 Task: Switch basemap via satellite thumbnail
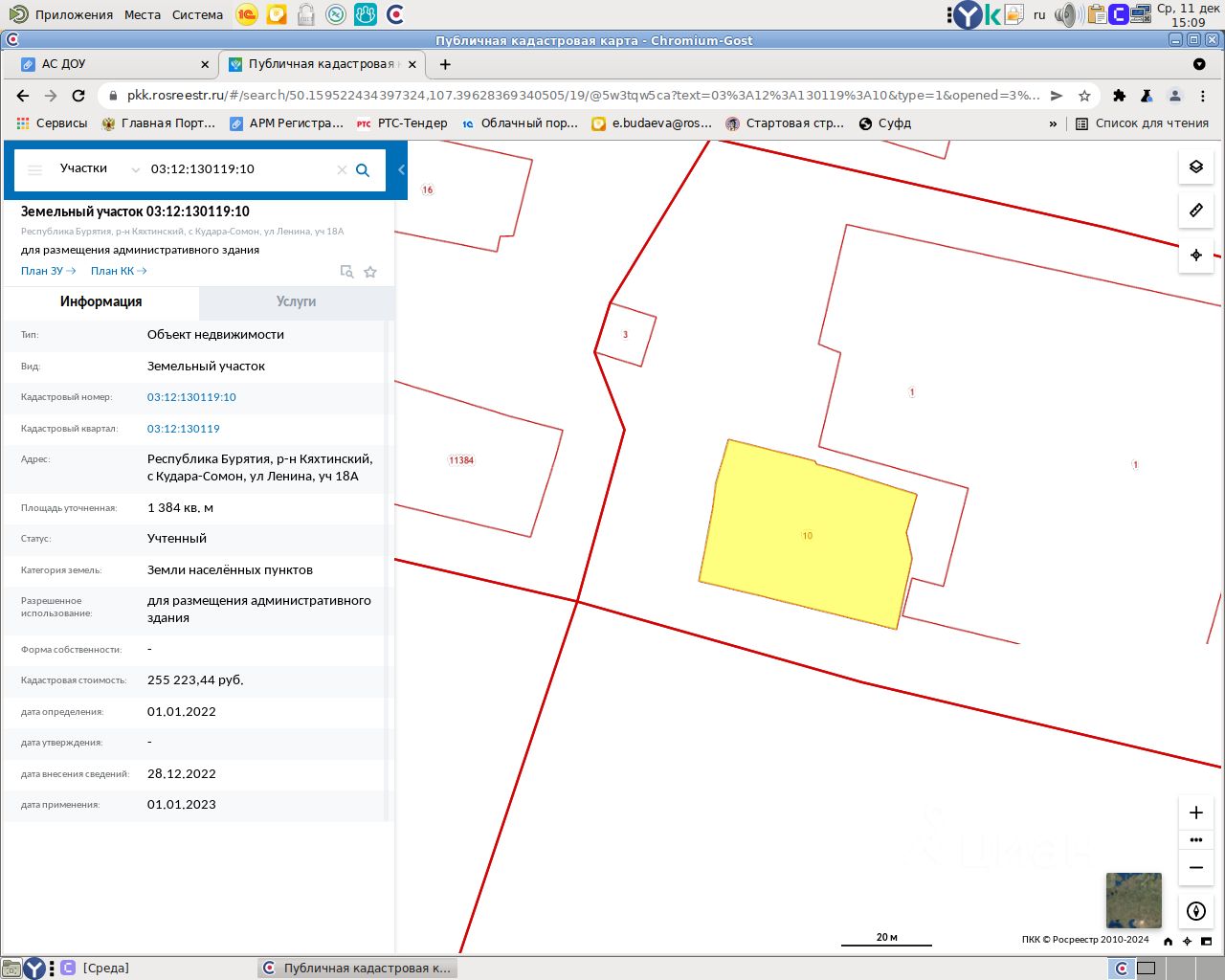(x=1133, y=901)
